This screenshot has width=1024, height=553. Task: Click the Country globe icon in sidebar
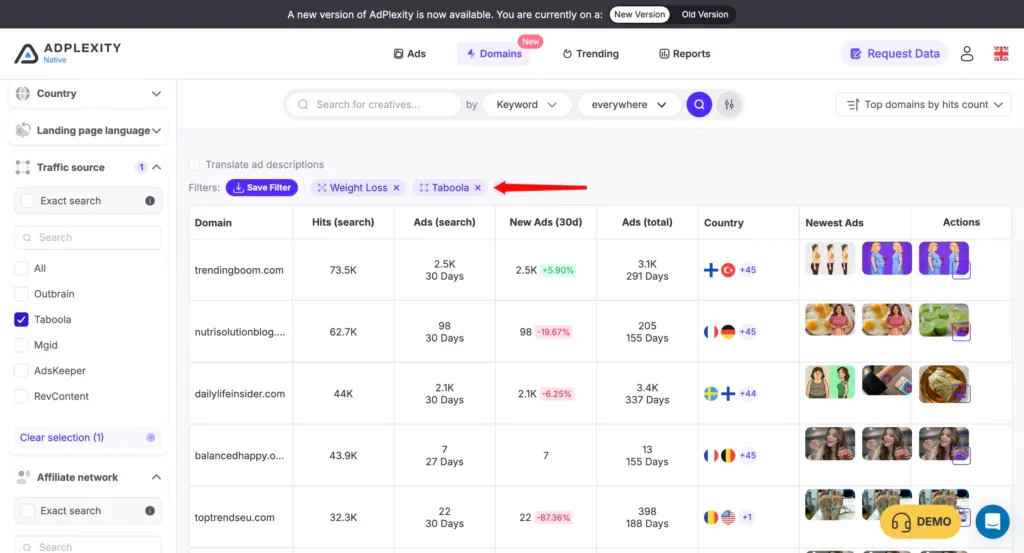[x=23, y=93]
